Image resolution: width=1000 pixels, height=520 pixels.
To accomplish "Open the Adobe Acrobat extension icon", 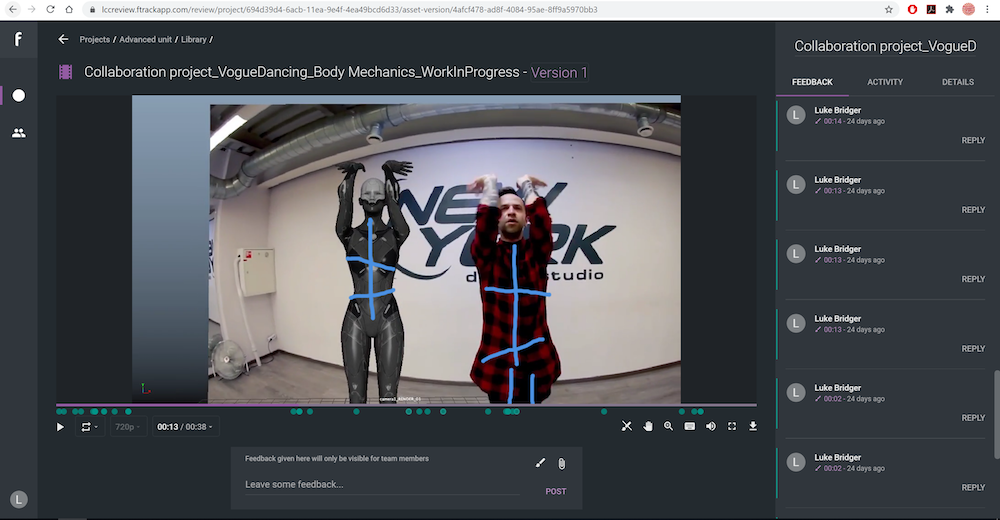I will (x=931, y=10).
